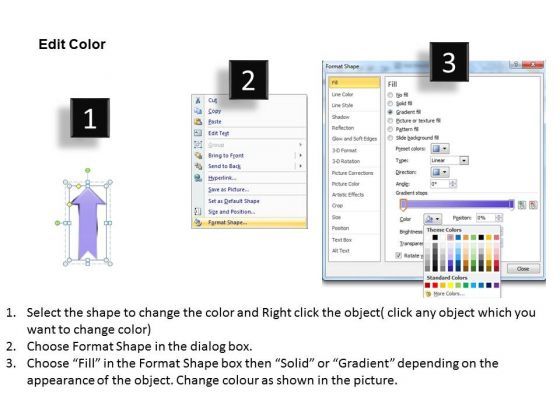560x420 pixels.
Task: Open the Preset colors dropdown
Action: pyautogui.click(x=440, y=149)
